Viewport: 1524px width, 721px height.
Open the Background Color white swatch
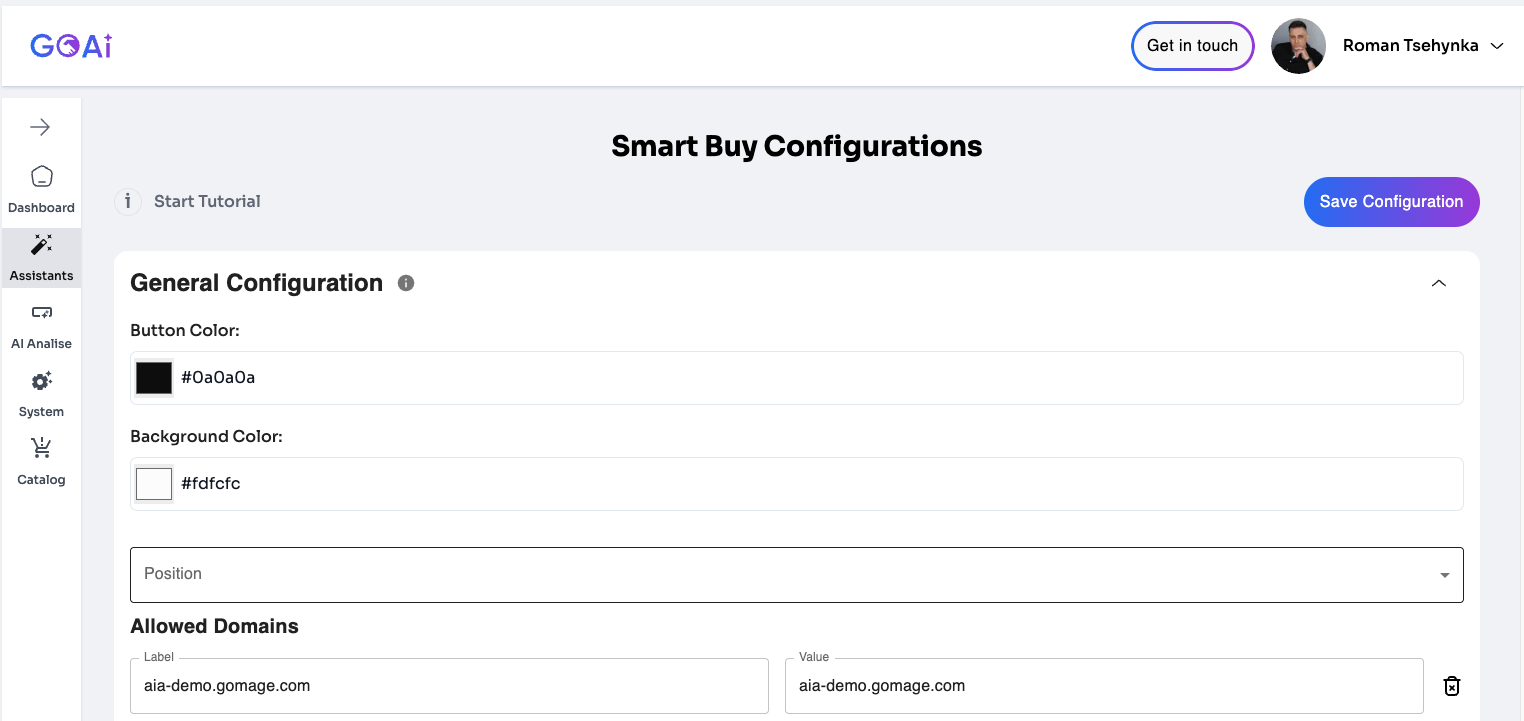click(154, 484)
